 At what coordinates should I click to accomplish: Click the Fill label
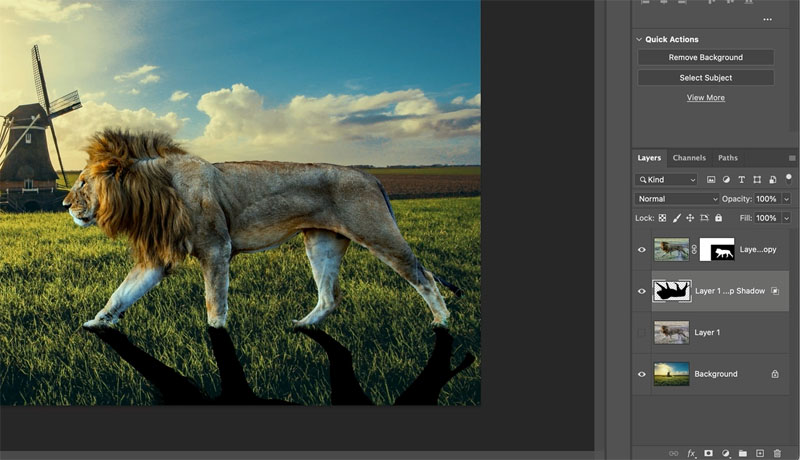(x=745, y=218)
